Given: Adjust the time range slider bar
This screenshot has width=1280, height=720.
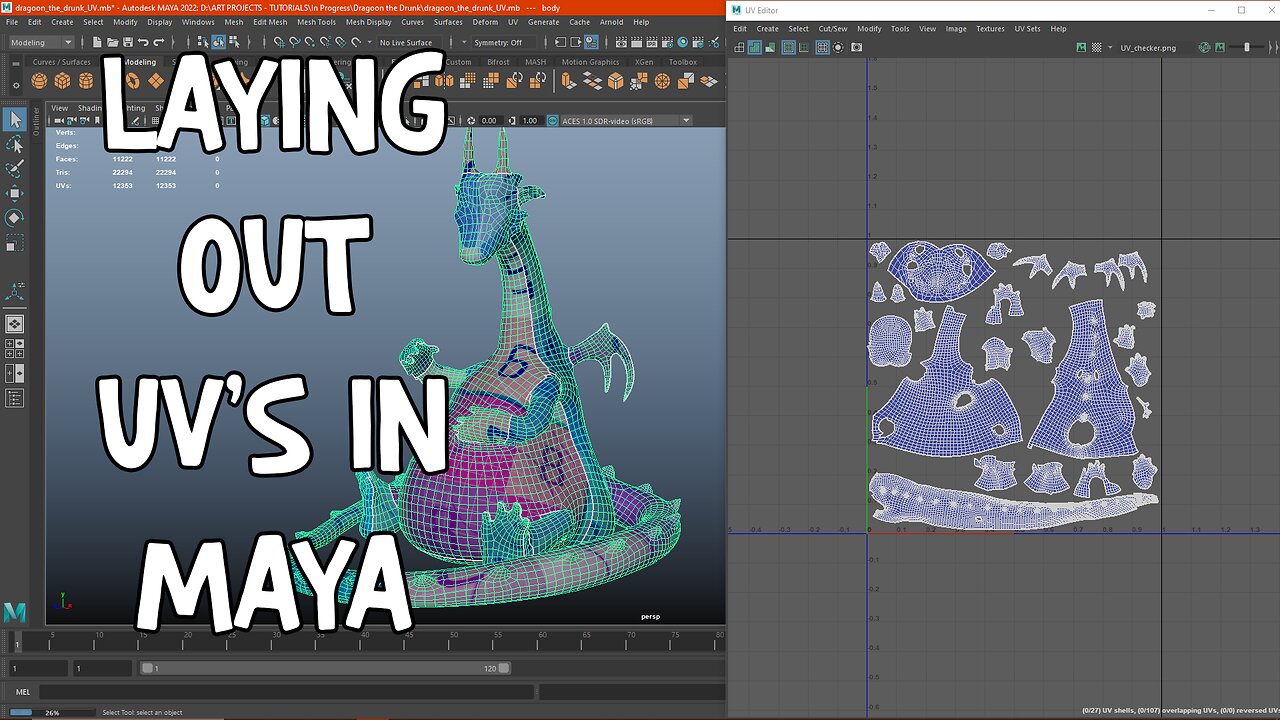Looking at the screenshot, I should coord(326,668).
